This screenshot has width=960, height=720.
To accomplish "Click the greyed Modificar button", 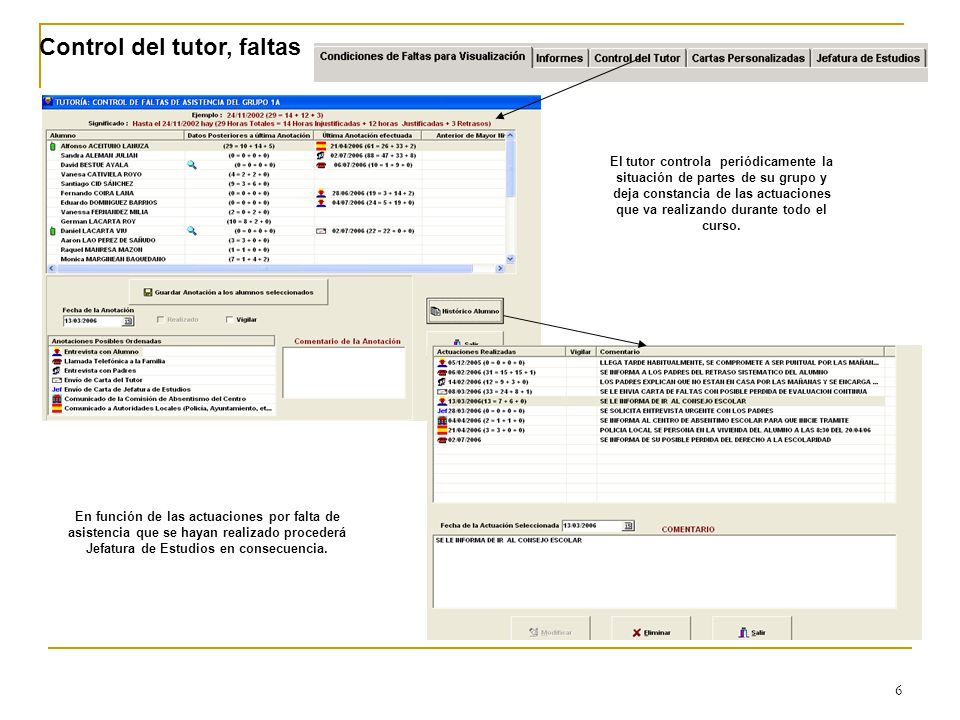I will pos(550,630).
